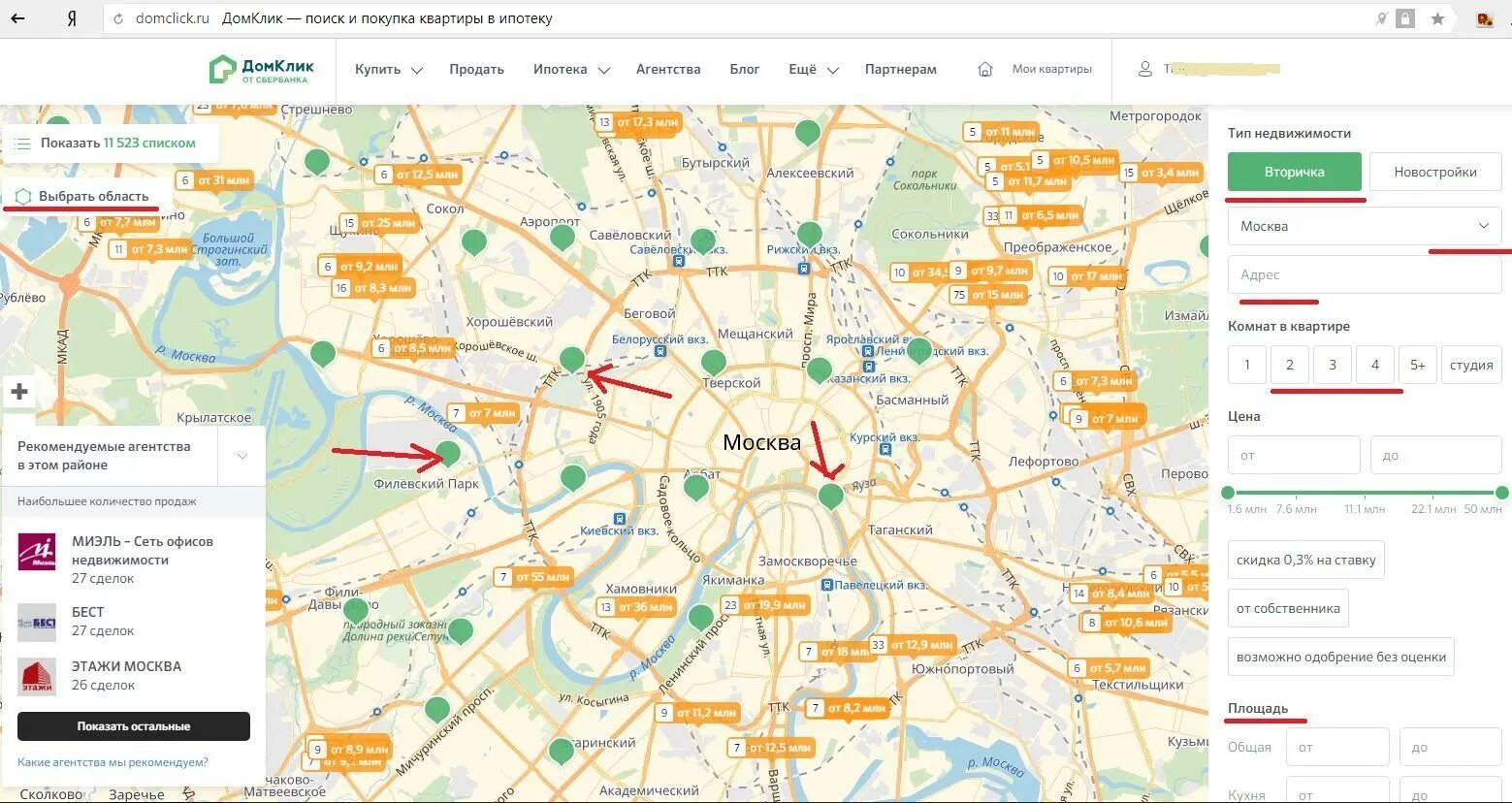Click maximum price slider handle
1512x803 pixels.
[1502, 493]
